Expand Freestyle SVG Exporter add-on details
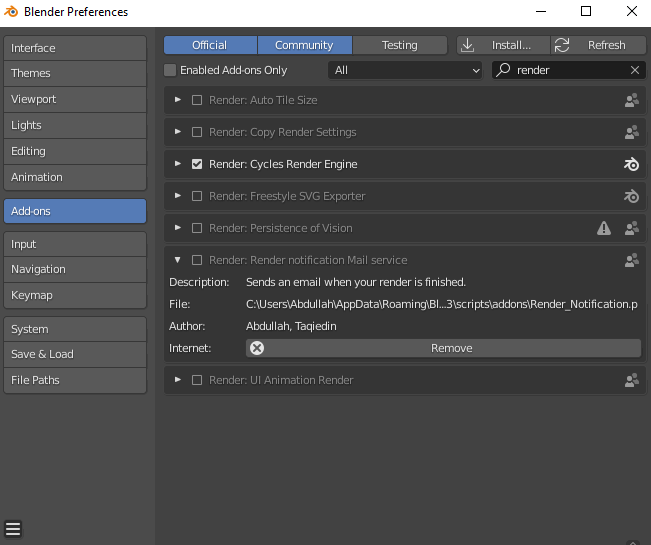Screen dimensions: 651x545 178,196
